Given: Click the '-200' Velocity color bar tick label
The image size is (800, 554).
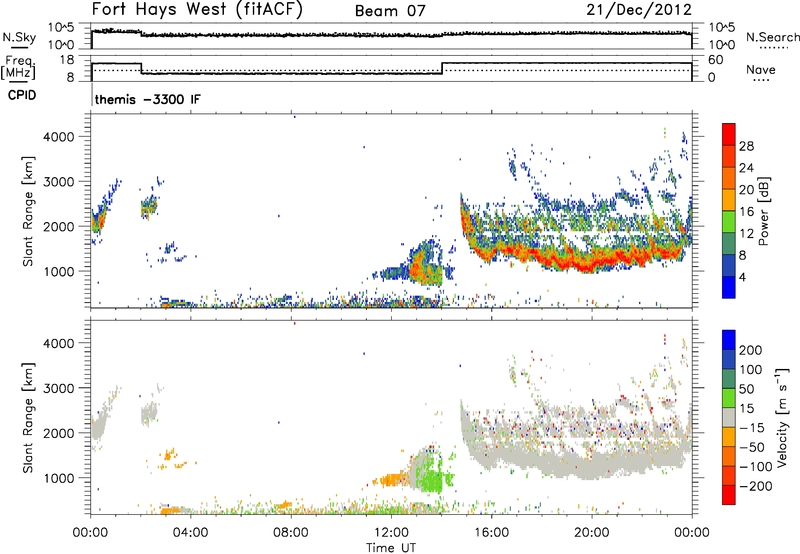Looking at the screenshot, I should tap(756, 486).
